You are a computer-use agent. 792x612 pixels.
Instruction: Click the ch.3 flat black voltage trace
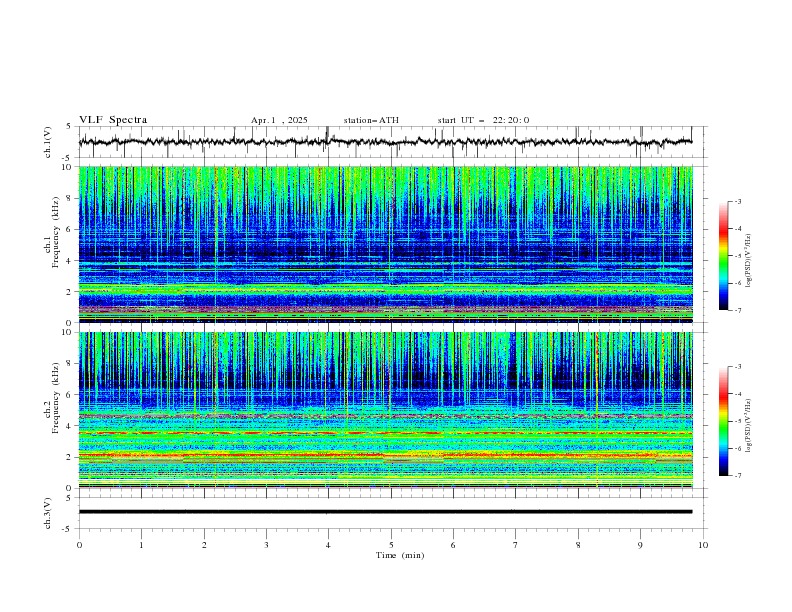(x=385, y=512)
